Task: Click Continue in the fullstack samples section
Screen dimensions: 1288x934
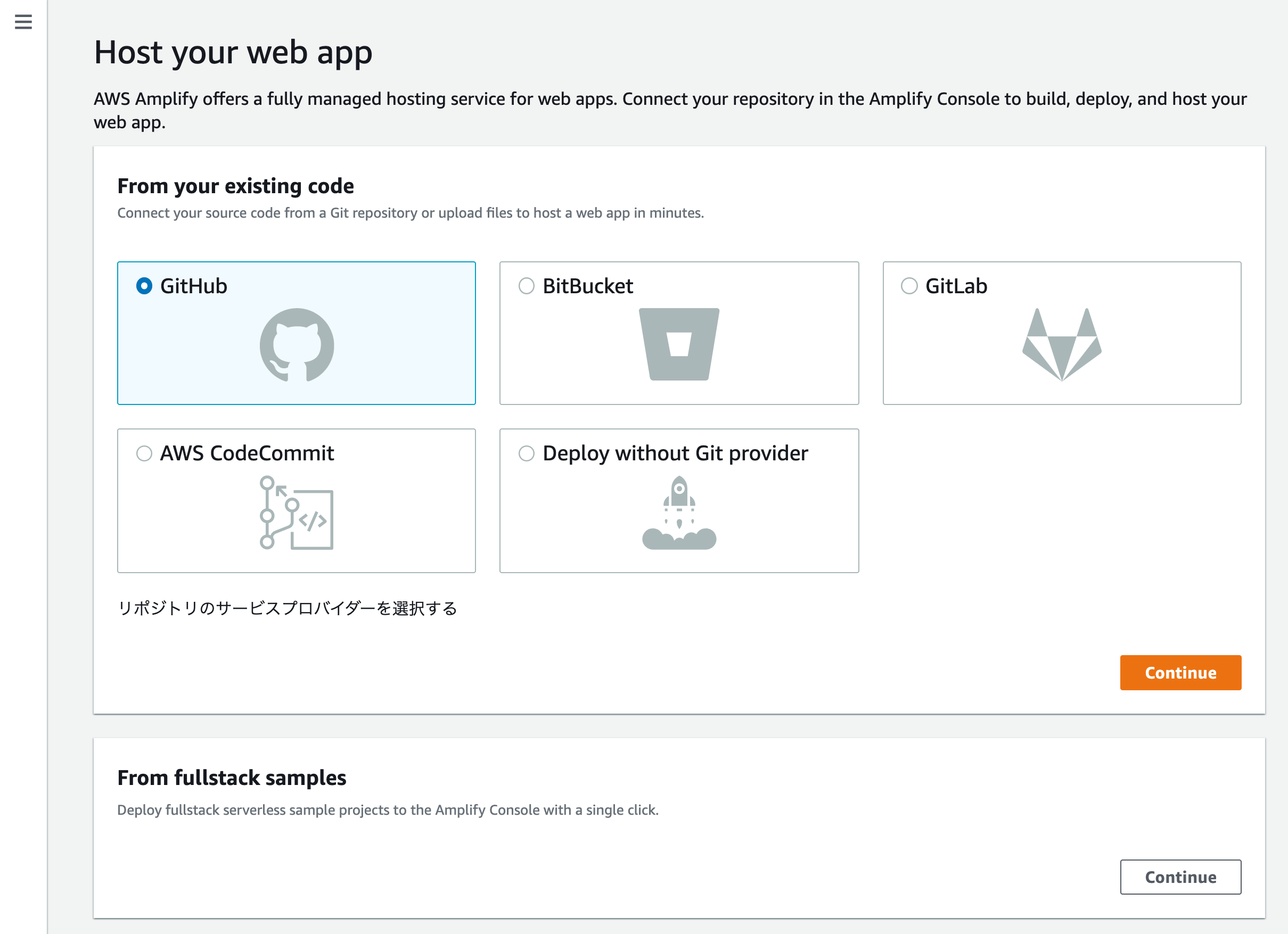Action: (1180, 877)
